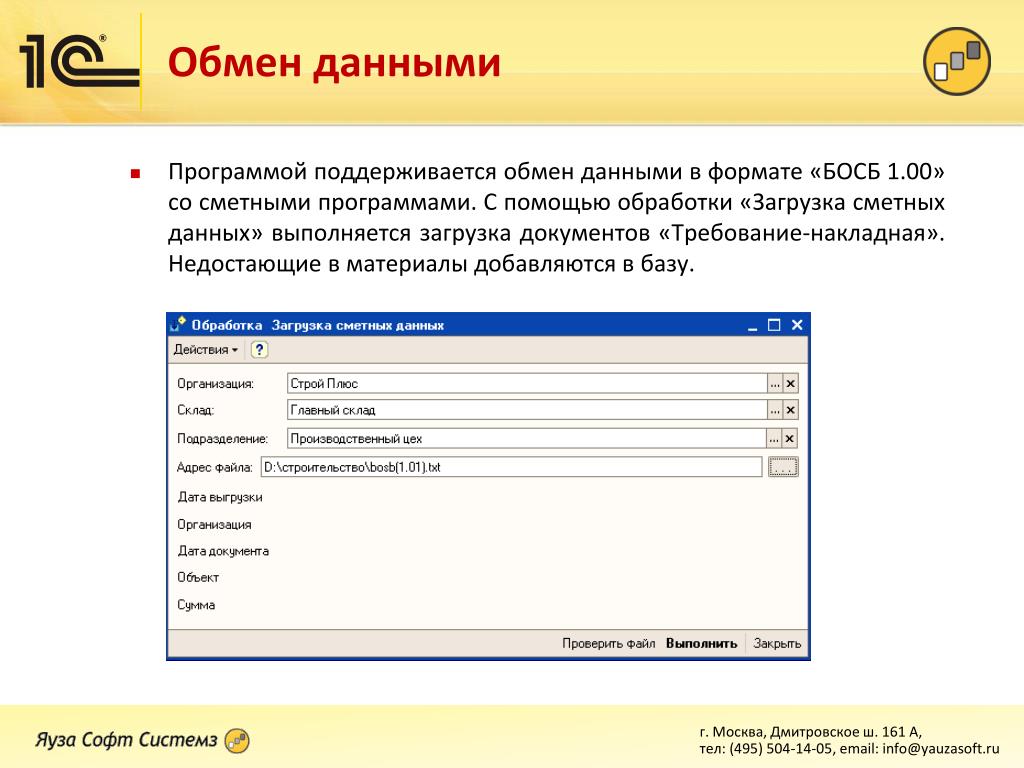The width and height of the screenshot is (1024, 768).
Task: Click the lower Организация label under Дата выгрузки
Action: click(x=214, y=524)
